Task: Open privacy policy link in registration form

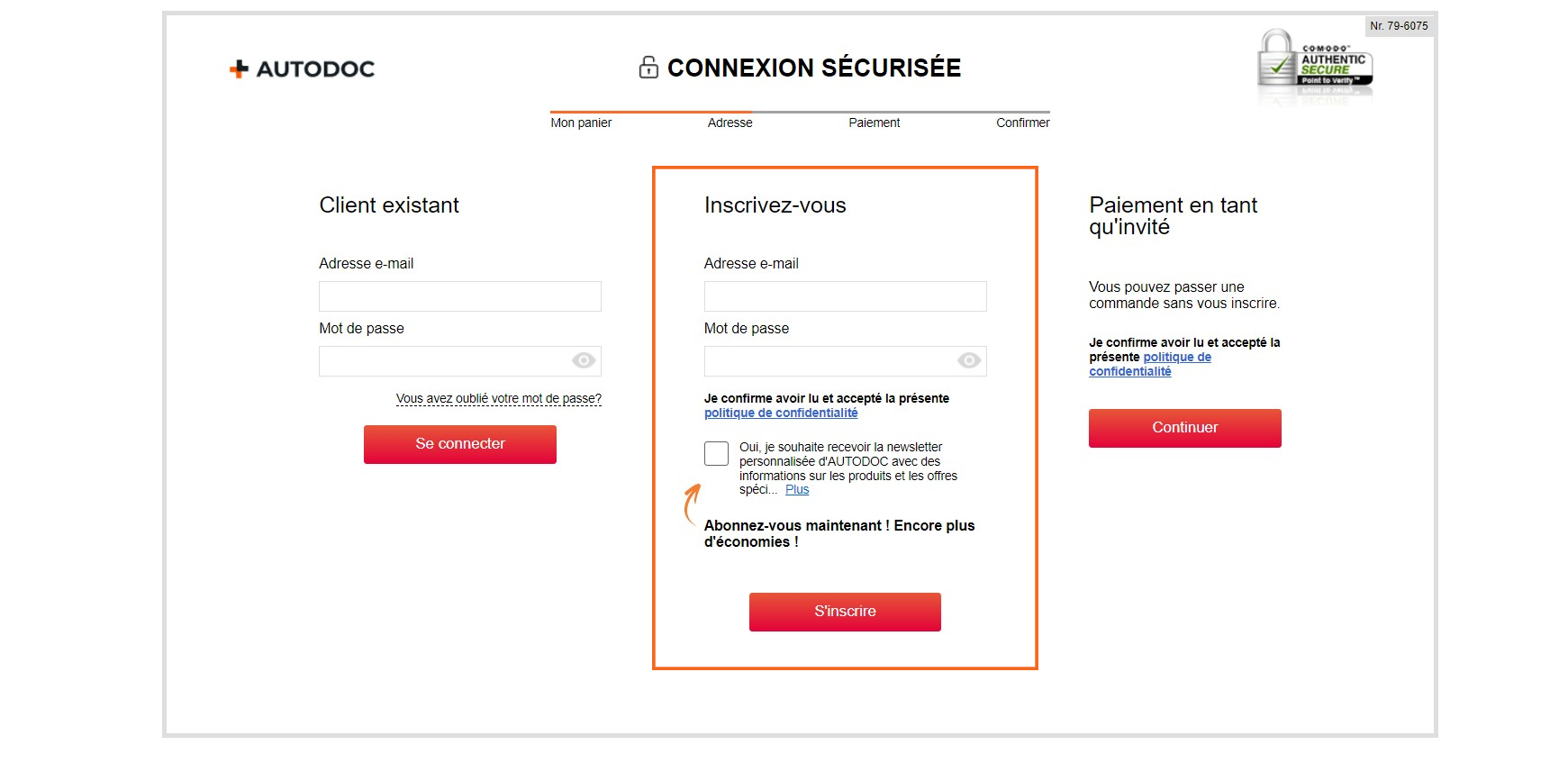Action: (x=781, y=413)
